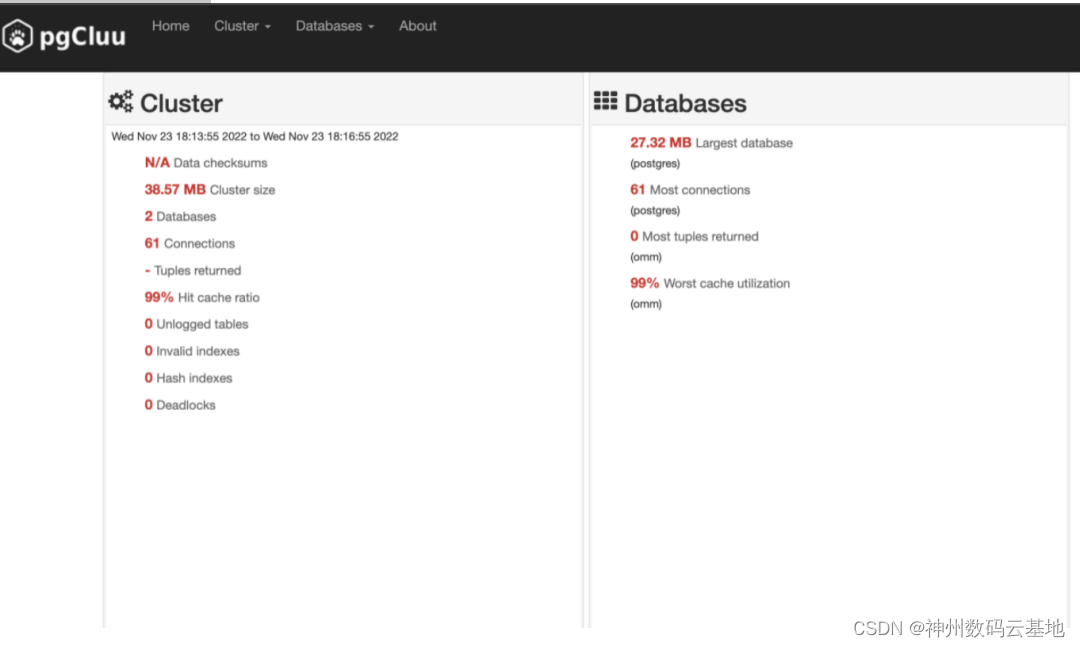Click the Databases grid icon
Screen dimensions: 1080x647
pyautogui.click(x=605, y=101)
